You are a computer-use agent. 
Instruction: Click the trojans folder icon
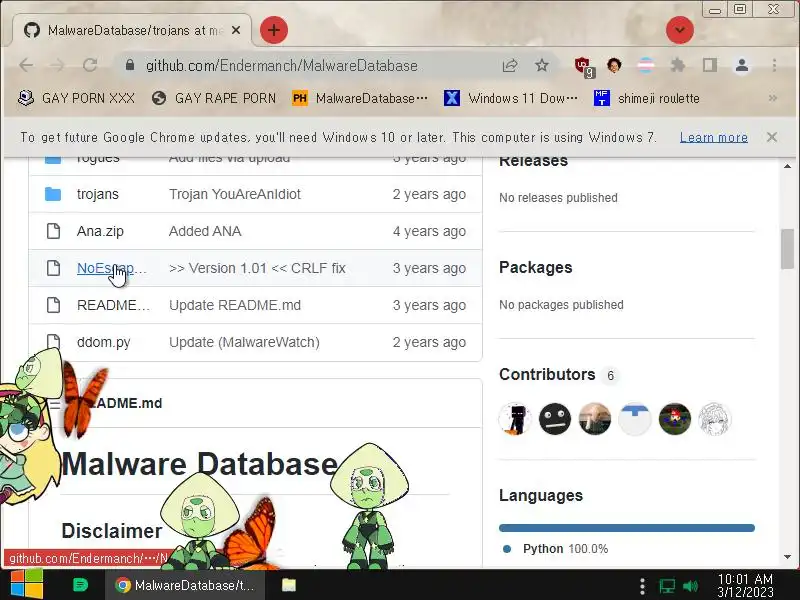53,194
